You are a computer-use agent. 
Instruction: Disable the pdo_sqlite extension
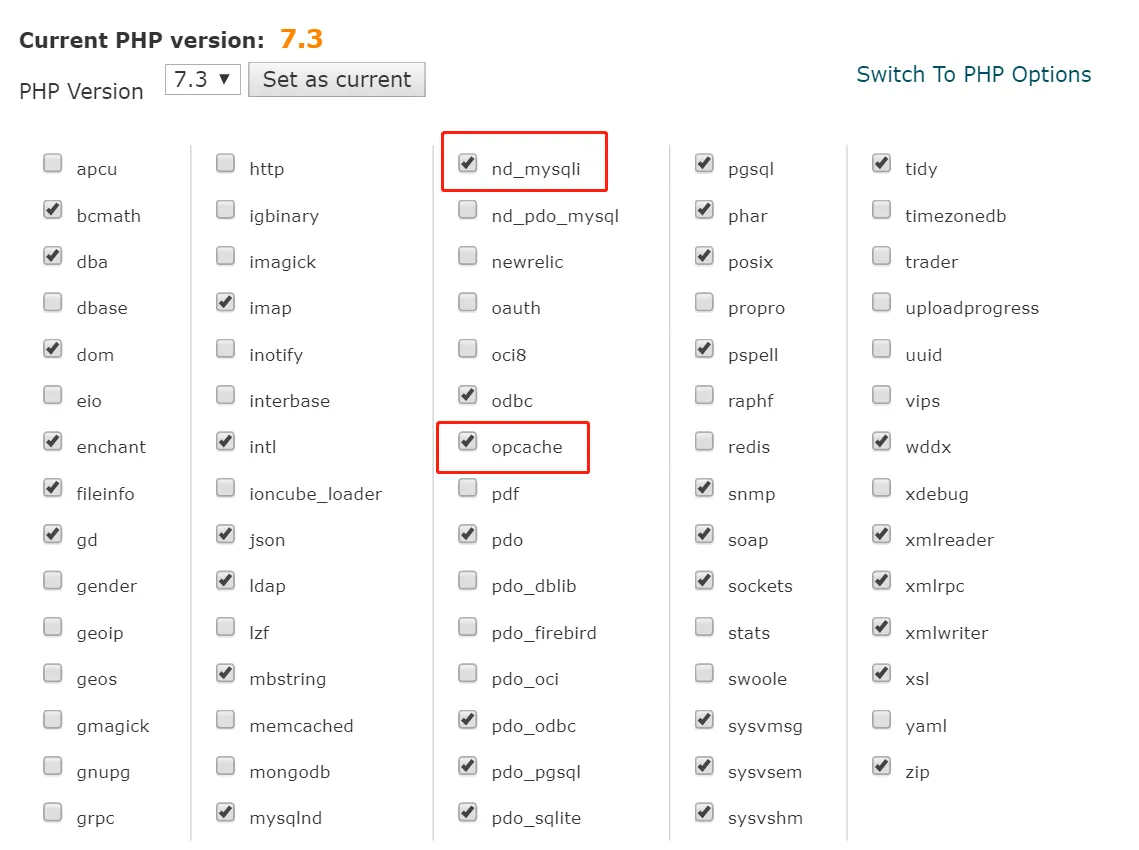pyautogui.click(x=466, y=812)
